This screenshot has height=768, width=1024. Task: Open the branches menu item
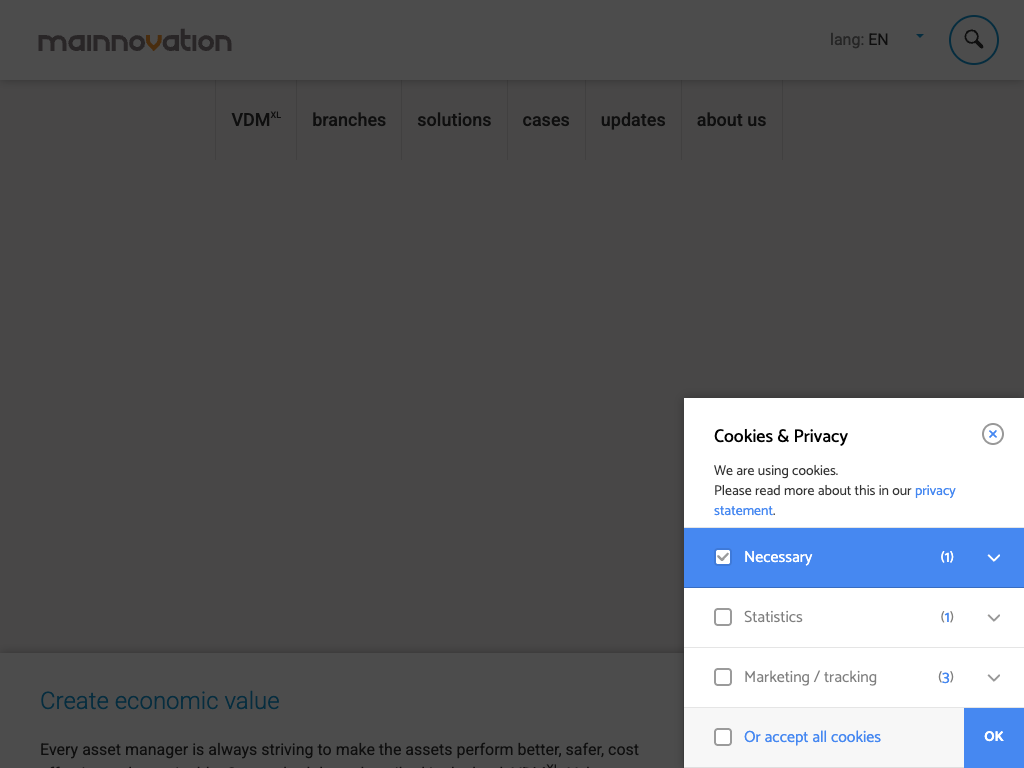pyautogui.click(x=349, y=120)
